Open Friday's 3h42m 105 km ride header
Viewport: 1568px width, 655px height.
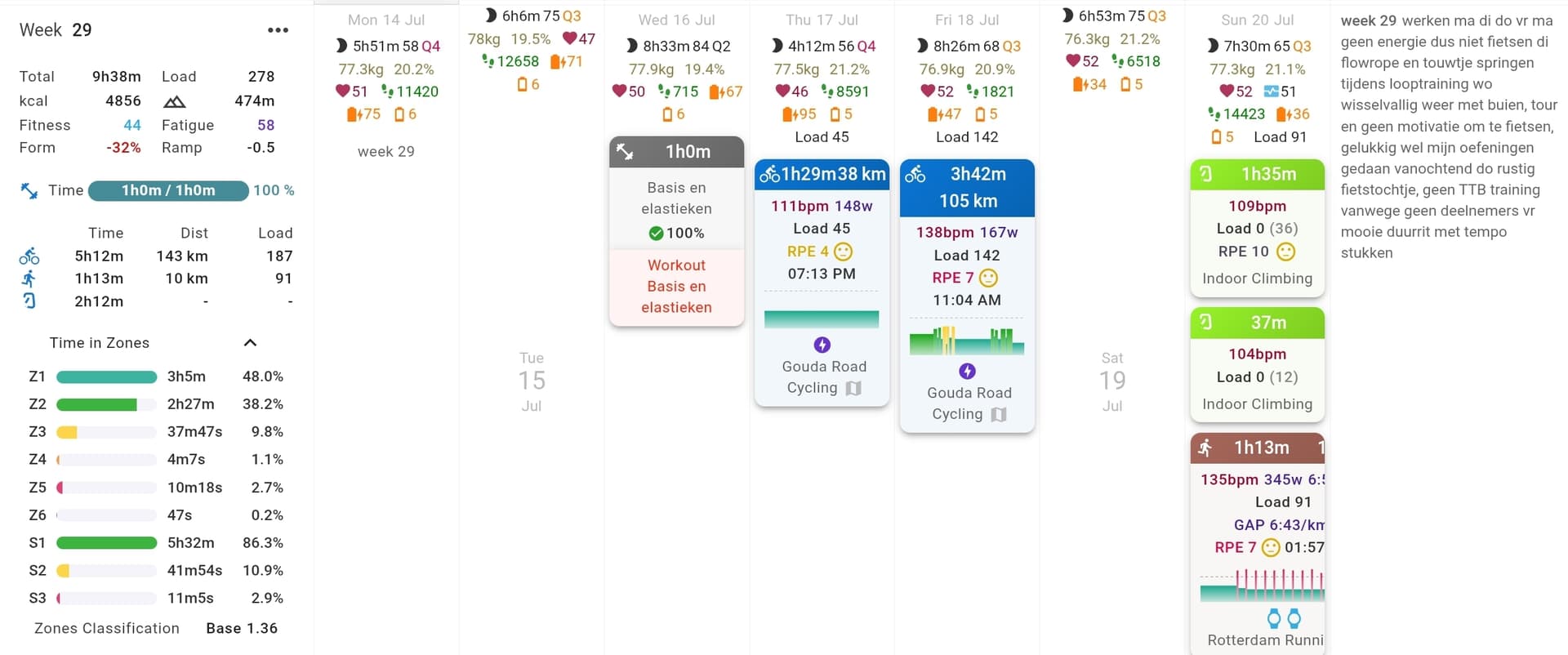point(967,187)
